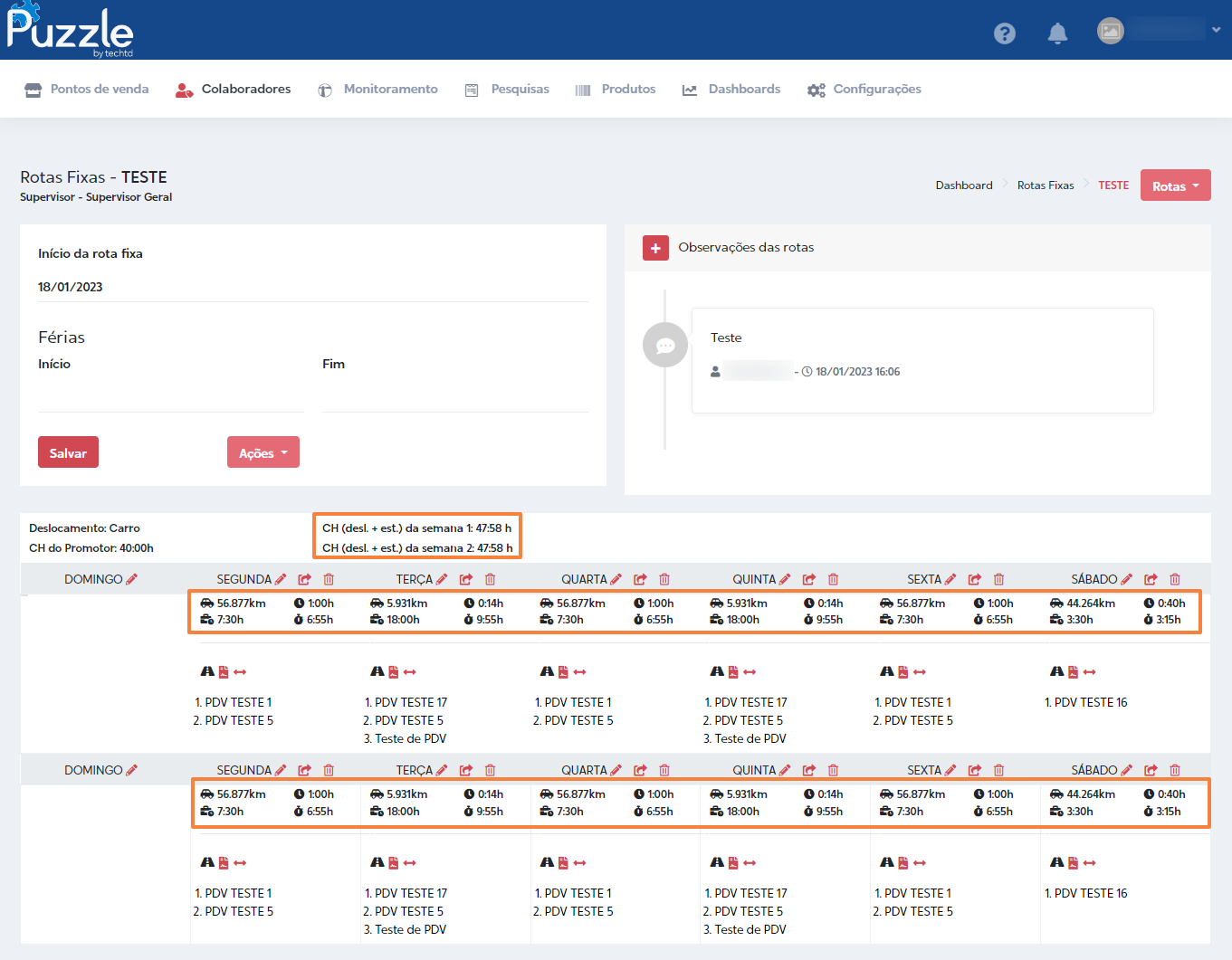
Task: Edit TERÇA with its pencil in the upper week
Action: pyautogui.click(x=442, y=579)
